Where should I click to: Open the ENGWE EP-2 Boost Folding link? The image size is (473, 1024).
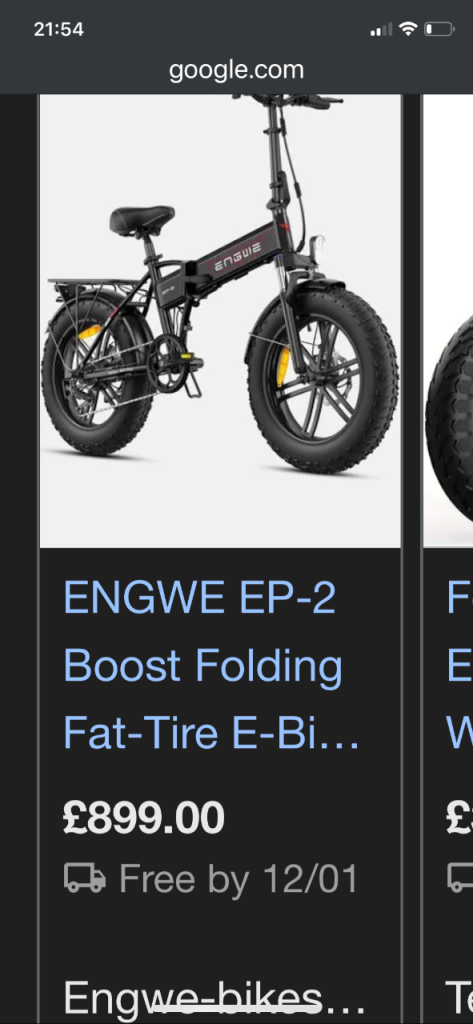pyautogui.click(x=211, y=665)
